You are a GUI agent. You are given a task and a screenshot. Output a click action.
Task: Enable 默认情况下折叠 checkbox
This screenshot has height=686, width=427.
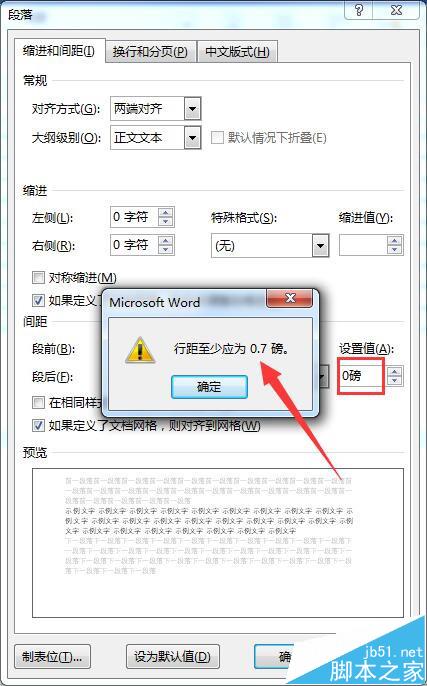click(x=217, y=138)
